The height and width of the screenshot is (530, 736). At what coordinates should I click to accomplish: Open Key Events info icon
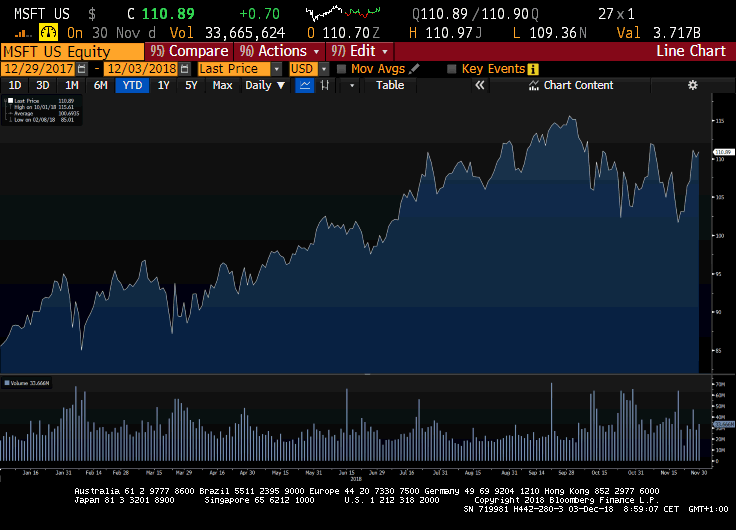coord(533,69)
